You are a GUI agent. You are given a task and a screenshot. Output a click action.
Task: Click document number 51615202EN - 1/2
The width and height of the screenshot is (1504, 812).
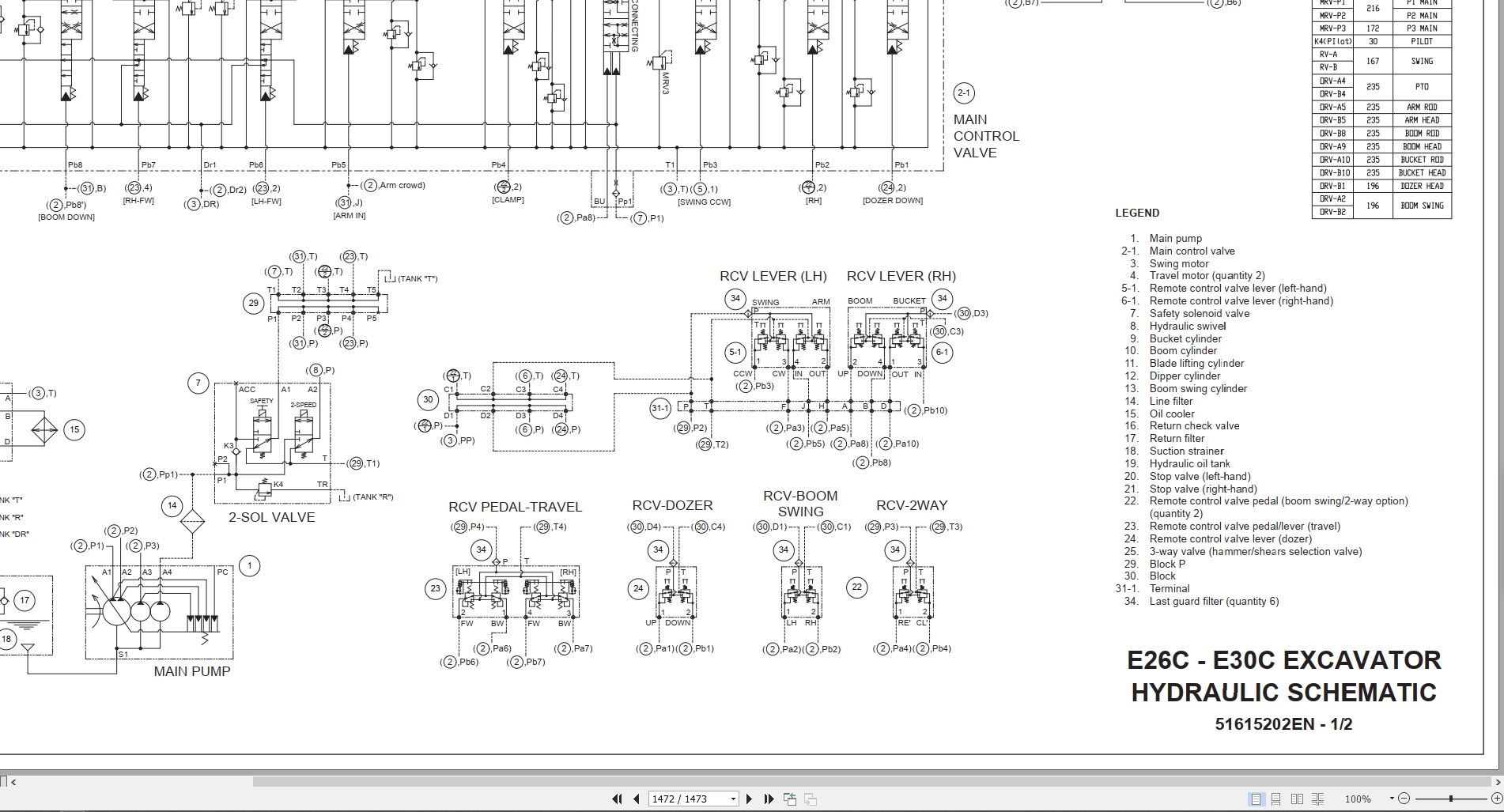(1283, 724)
